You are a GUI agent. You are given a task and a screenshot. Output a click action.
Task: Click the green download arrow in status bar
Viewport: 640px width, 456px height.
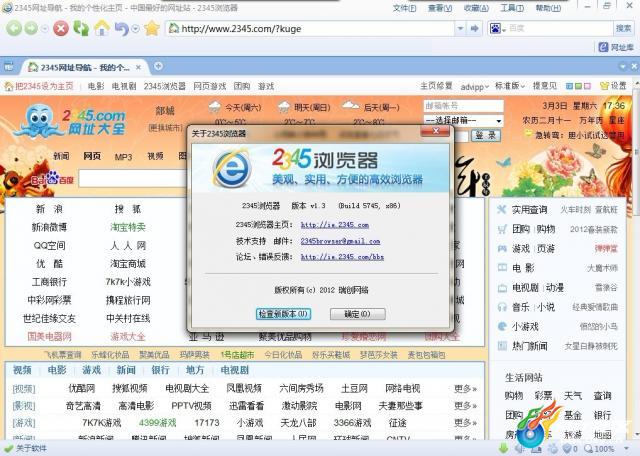504,448
